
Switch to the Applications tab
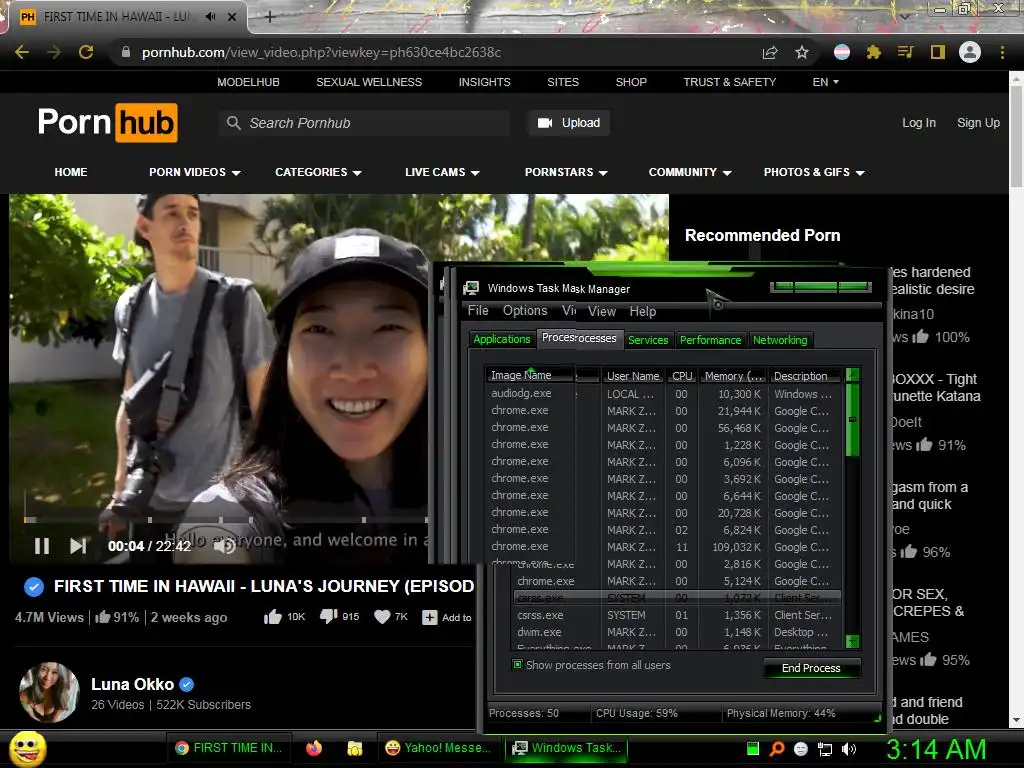[x=502, y=339]
